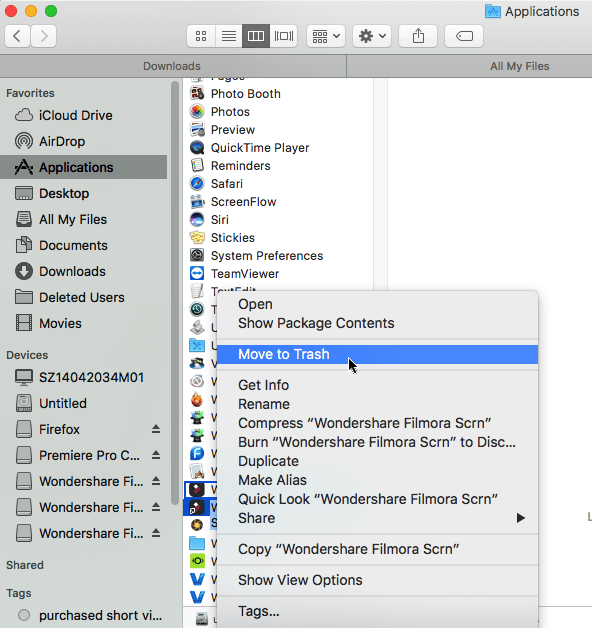Open AirDrop in the sidebar
Viewport: 592px width, 628px height.
click(x=83, y=141)
